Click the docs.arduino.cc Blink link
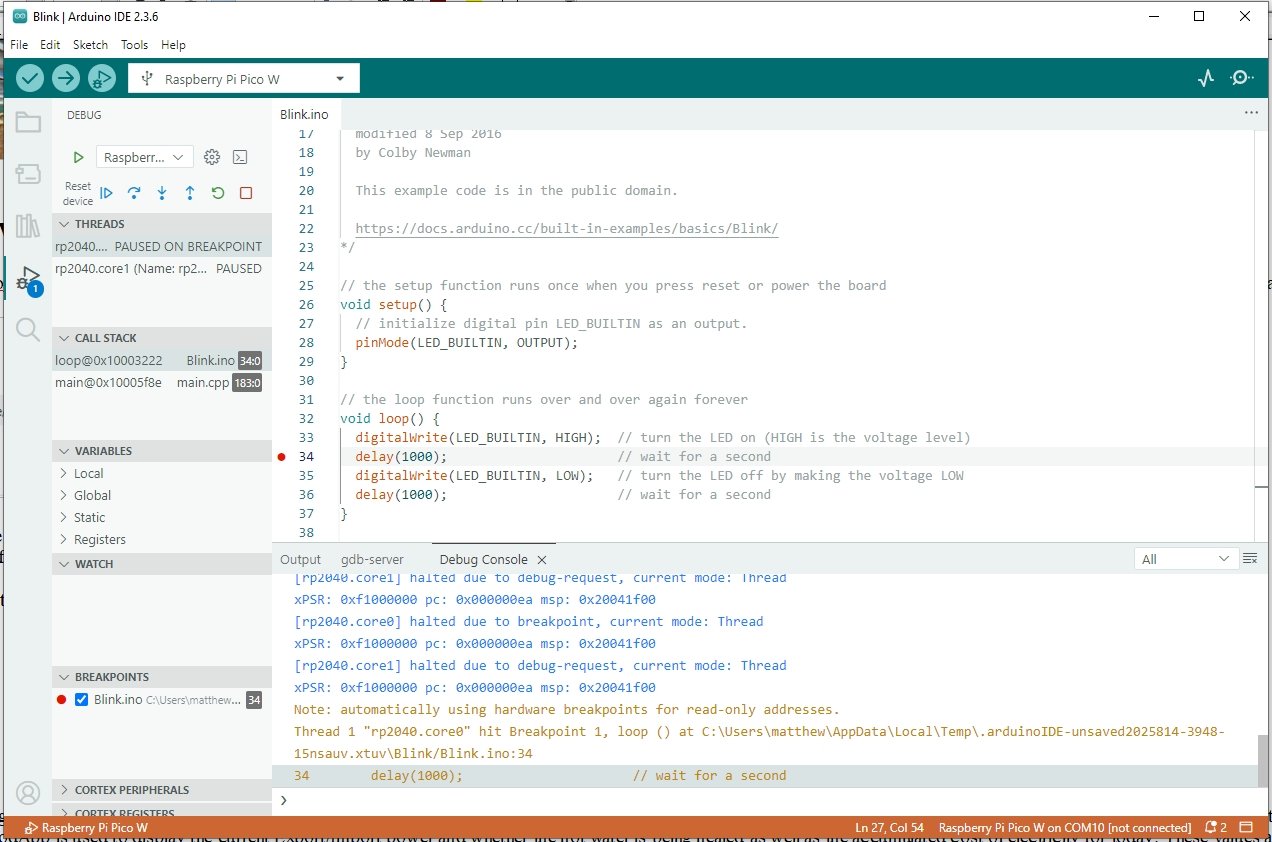The width and height of the screenshot is (1272, 842). point(566,229)
